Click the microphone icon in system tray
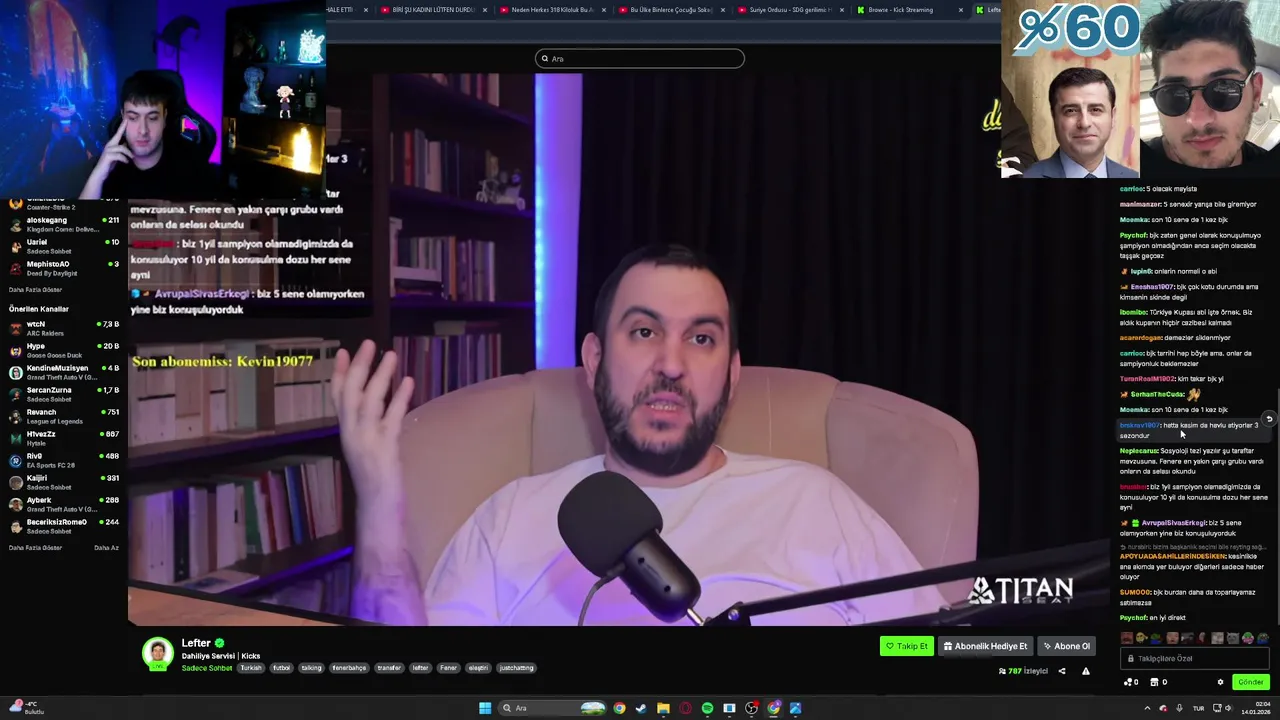 point(1179,708)
